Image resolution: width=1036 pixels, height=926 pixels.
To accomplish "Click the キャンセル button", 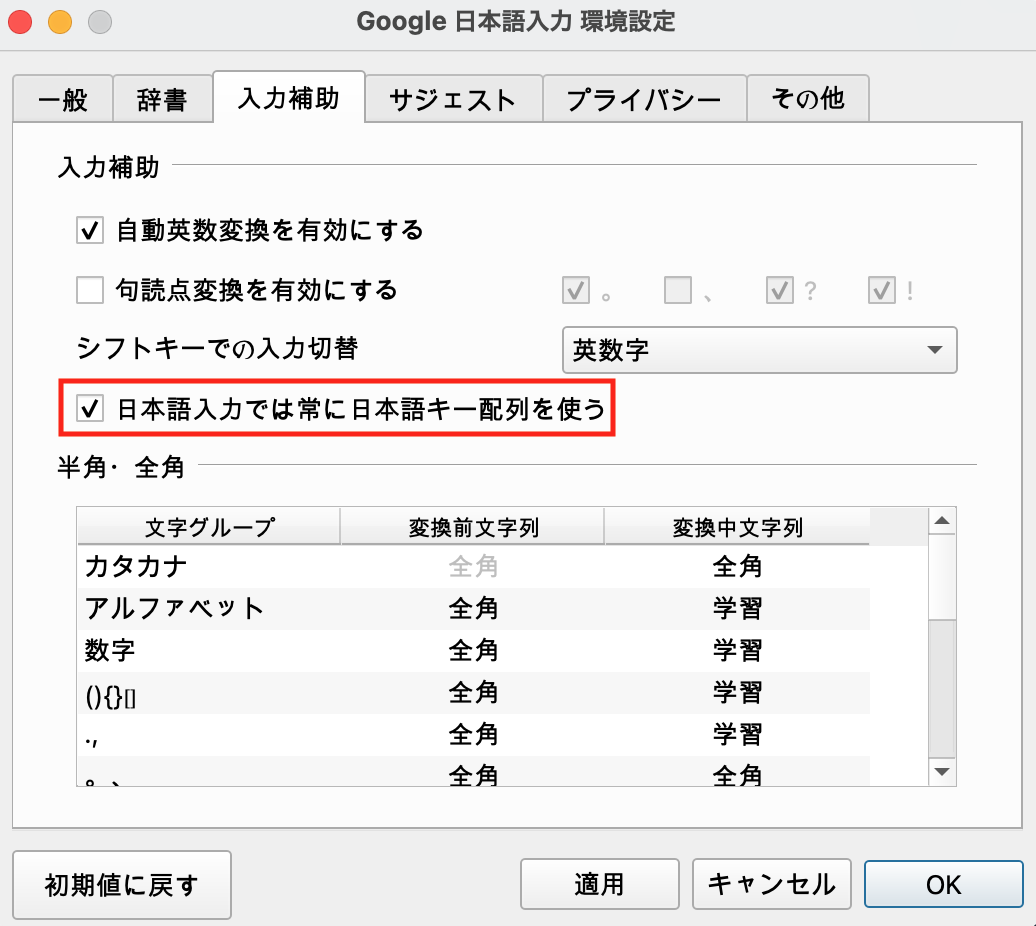I will (771, 884).
